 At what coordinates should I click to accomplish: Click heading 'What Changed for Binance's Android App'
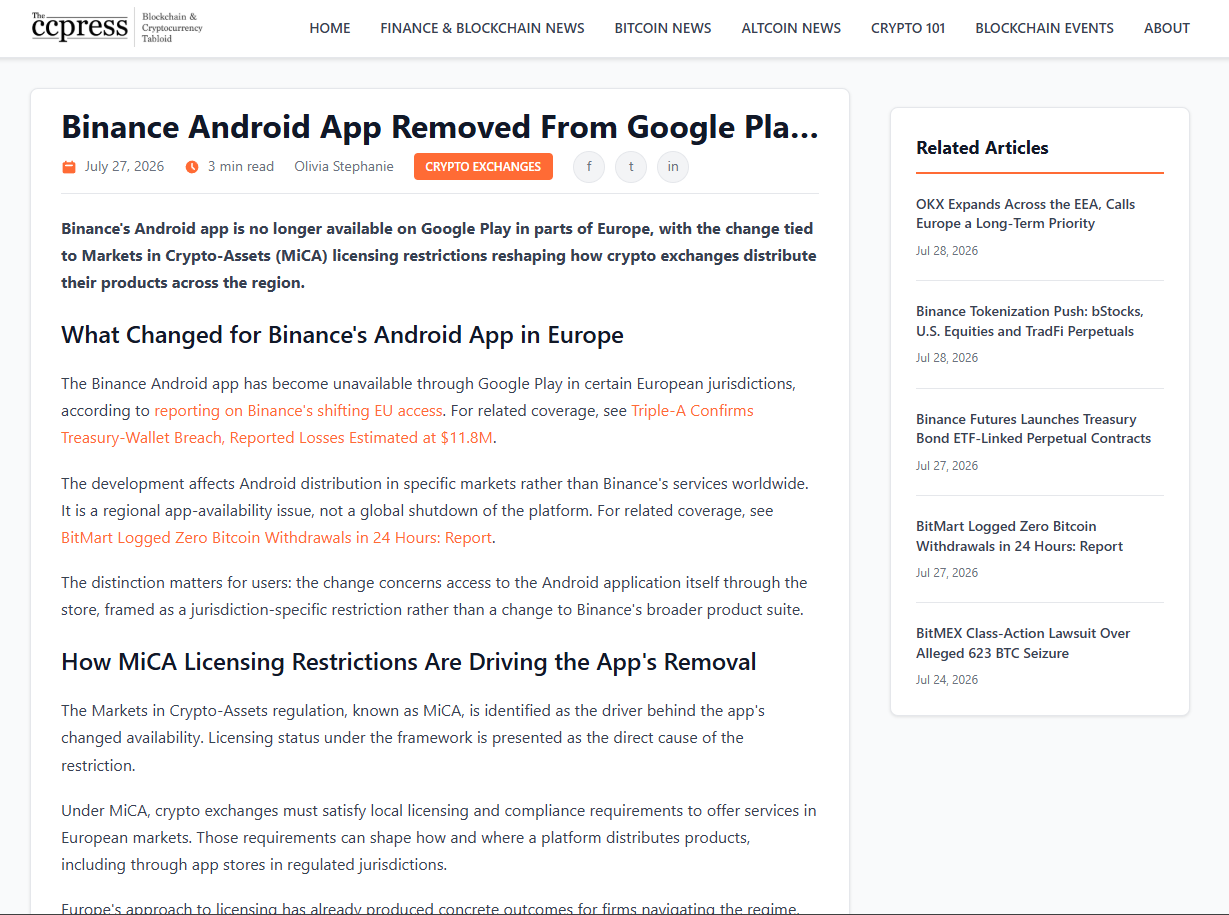coord(342,335)
